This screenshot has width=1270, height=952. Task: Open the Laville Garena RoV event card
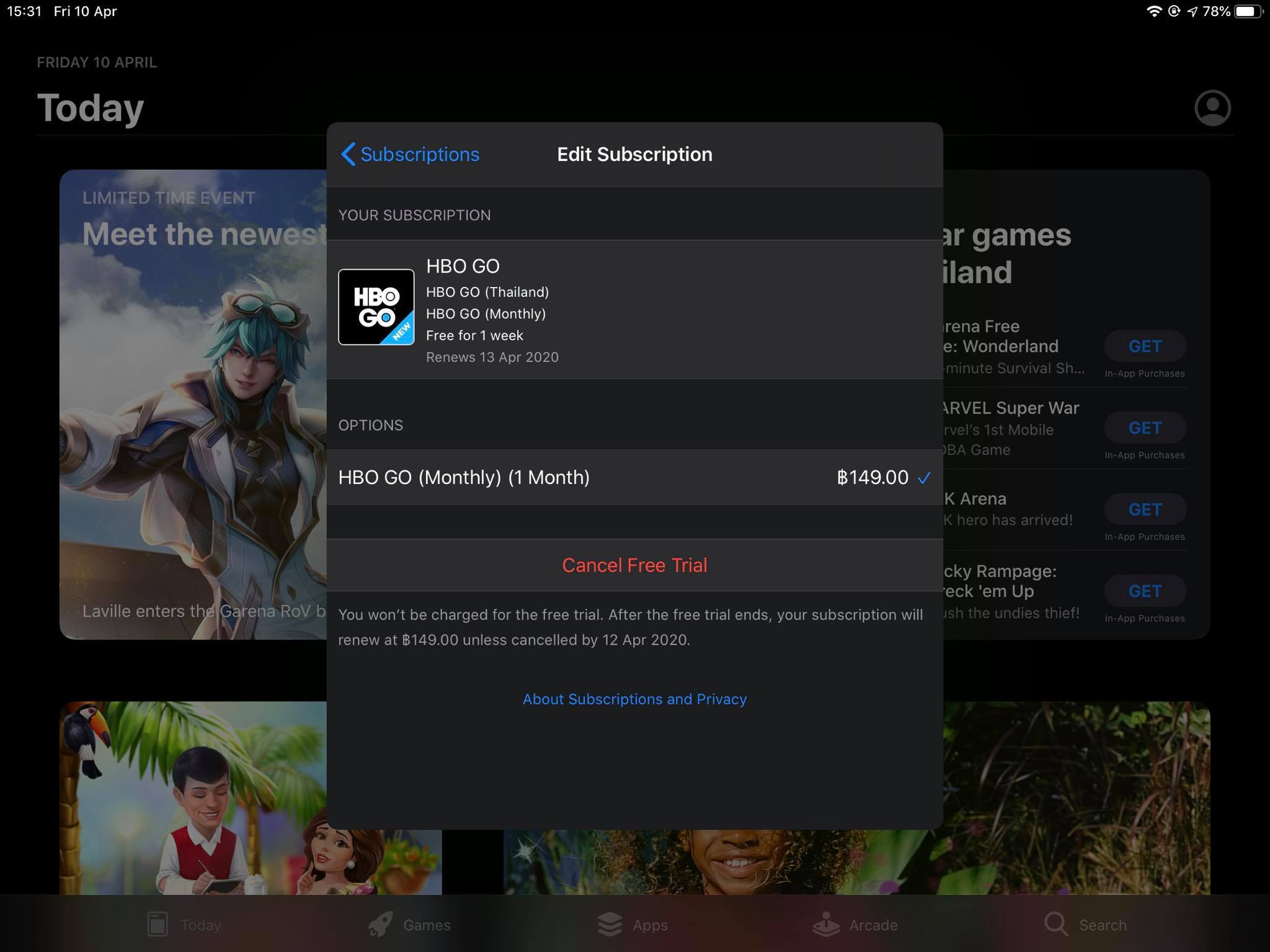pyautogui.click(x=193, y=404)
